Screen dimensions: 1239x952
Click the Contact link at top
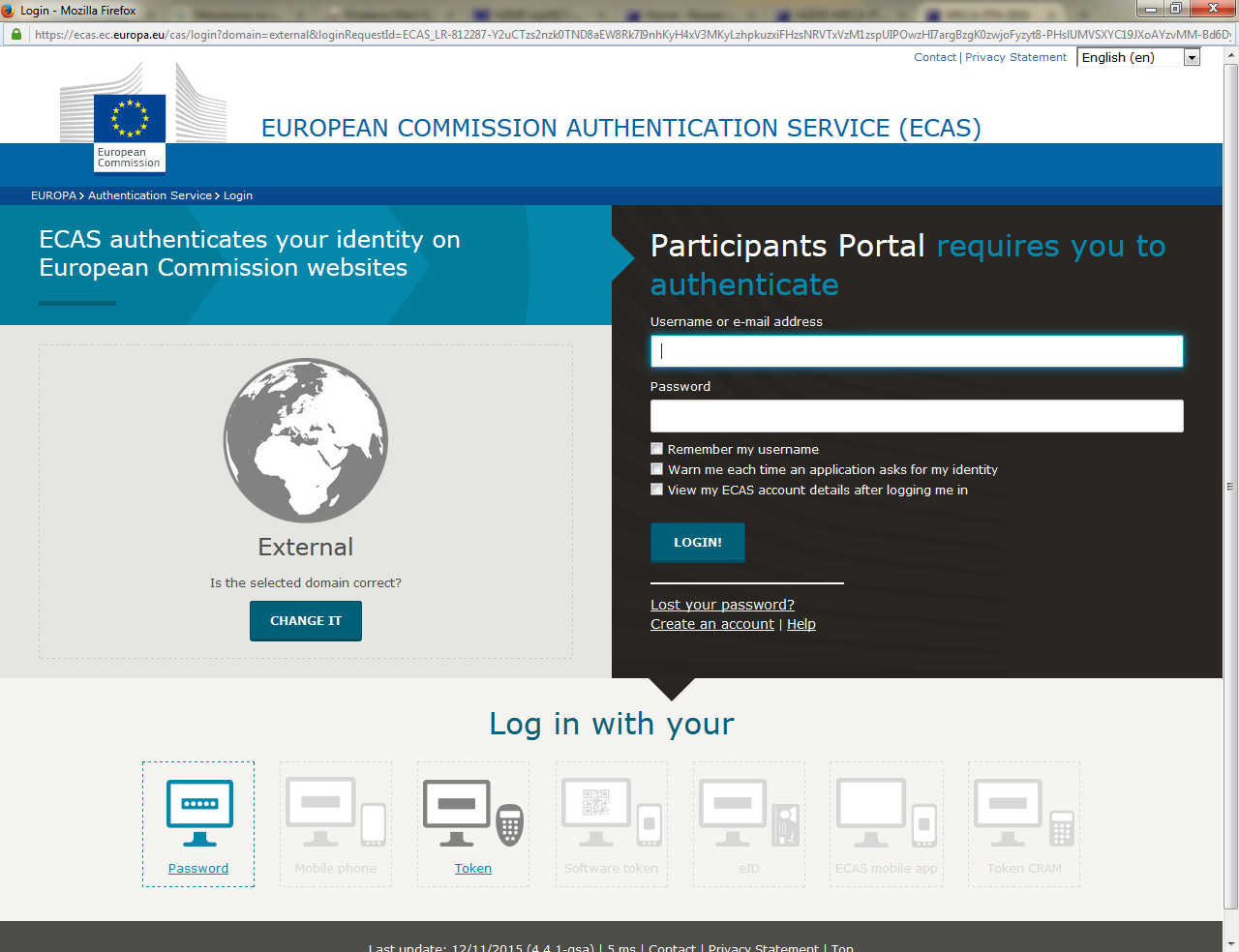coord(935,57)
